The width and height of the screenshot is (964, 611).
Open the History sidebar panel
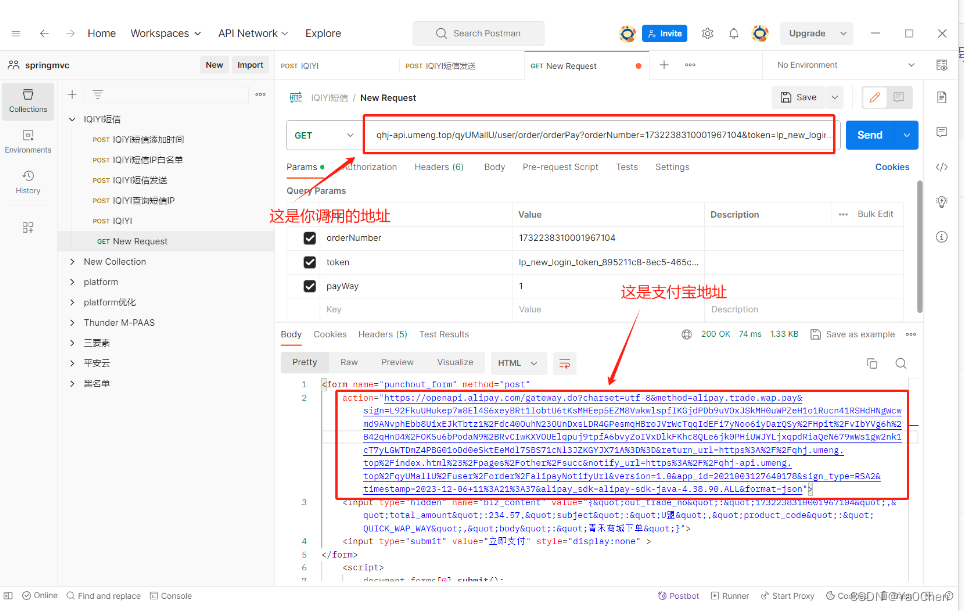coord(28,183)
